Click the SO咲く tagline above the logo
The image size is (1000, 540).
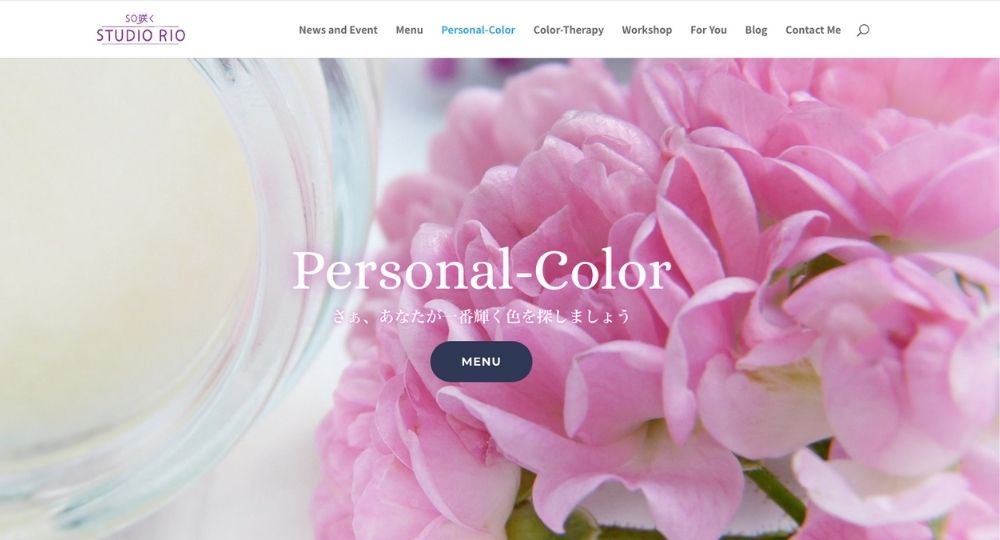(x=140, y=19)
